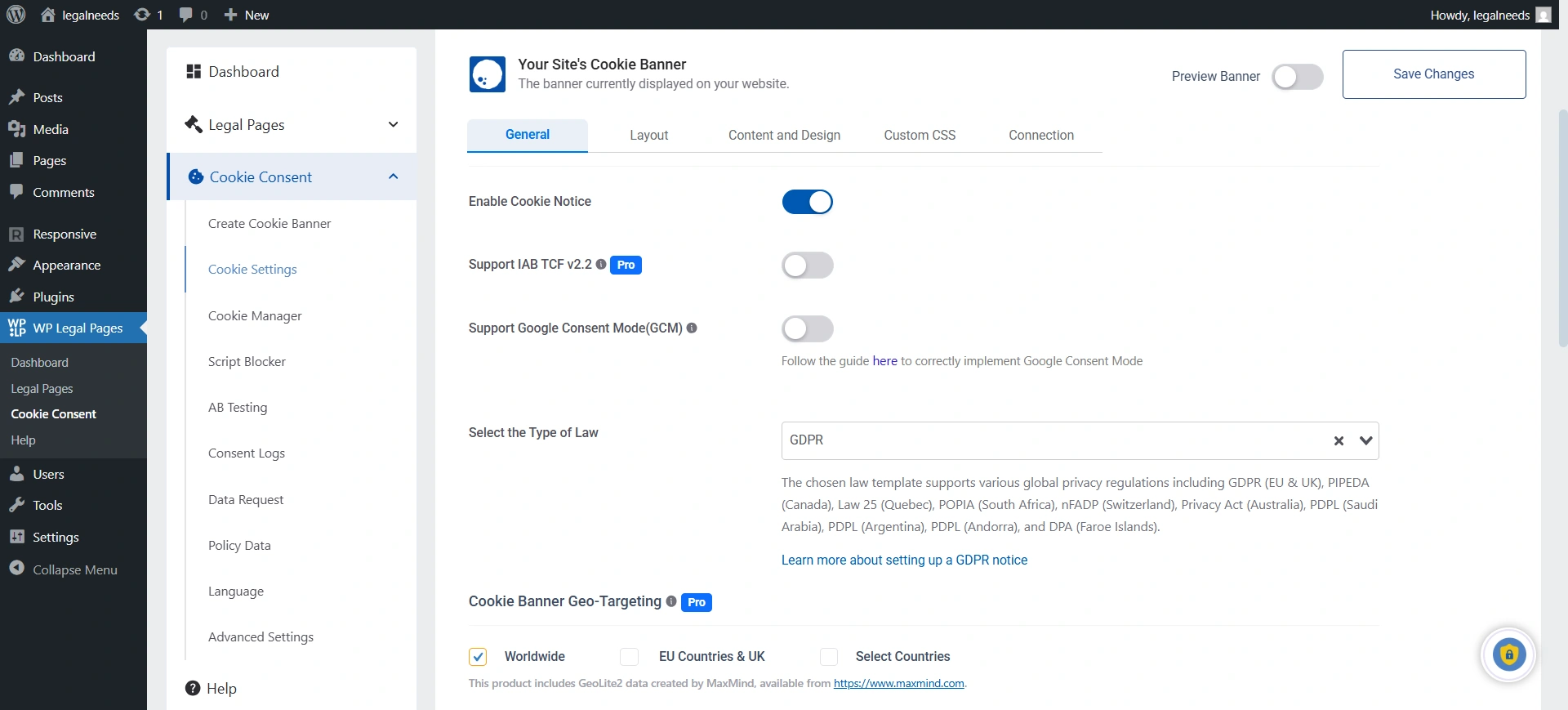Collapse the Cookie Consent menu section
Screen dimensions: 1568x710
[393, 176]
